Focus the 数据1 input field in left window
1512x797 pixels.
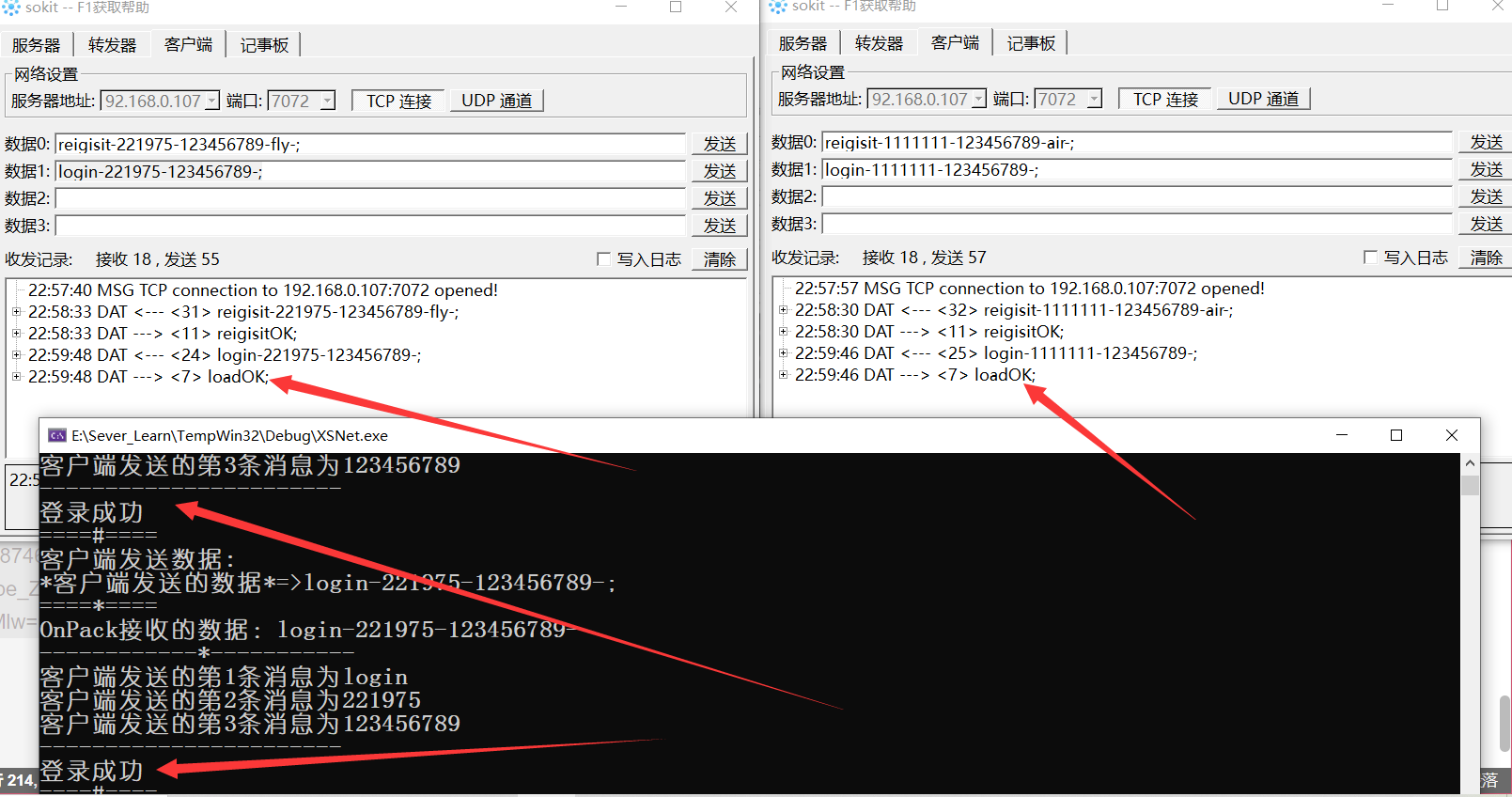[370, 171]
